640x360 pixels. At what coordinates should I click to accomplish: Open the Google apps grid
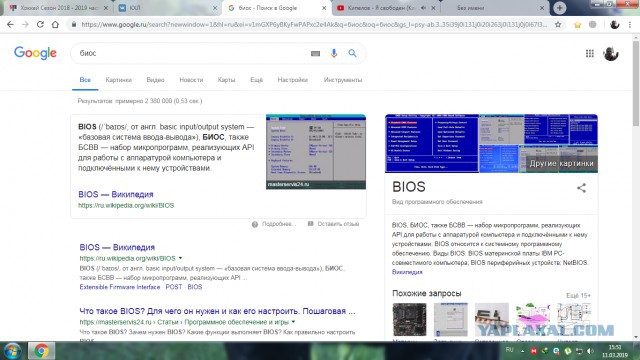(x=590, y=53)
